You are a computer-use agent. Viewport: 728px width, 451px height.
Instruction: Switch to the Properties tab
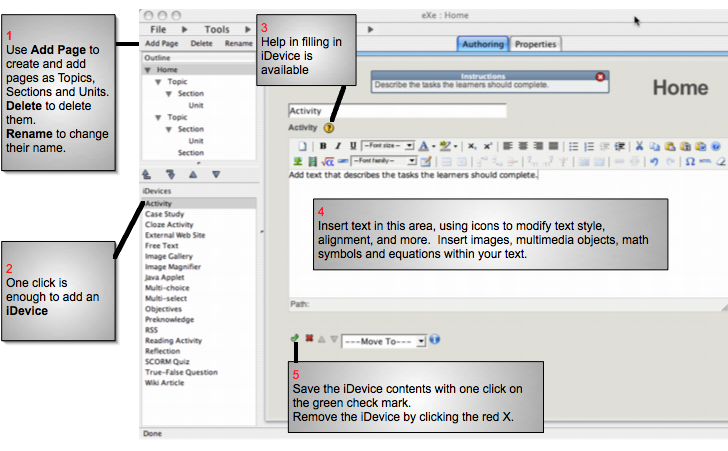click(535, 44)
